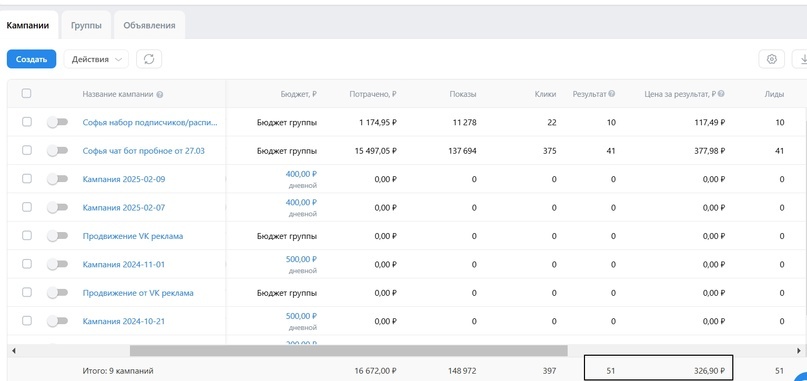Check the box for Софья набор подписчиков
807x381 pixels.
[x=26, y=122]
